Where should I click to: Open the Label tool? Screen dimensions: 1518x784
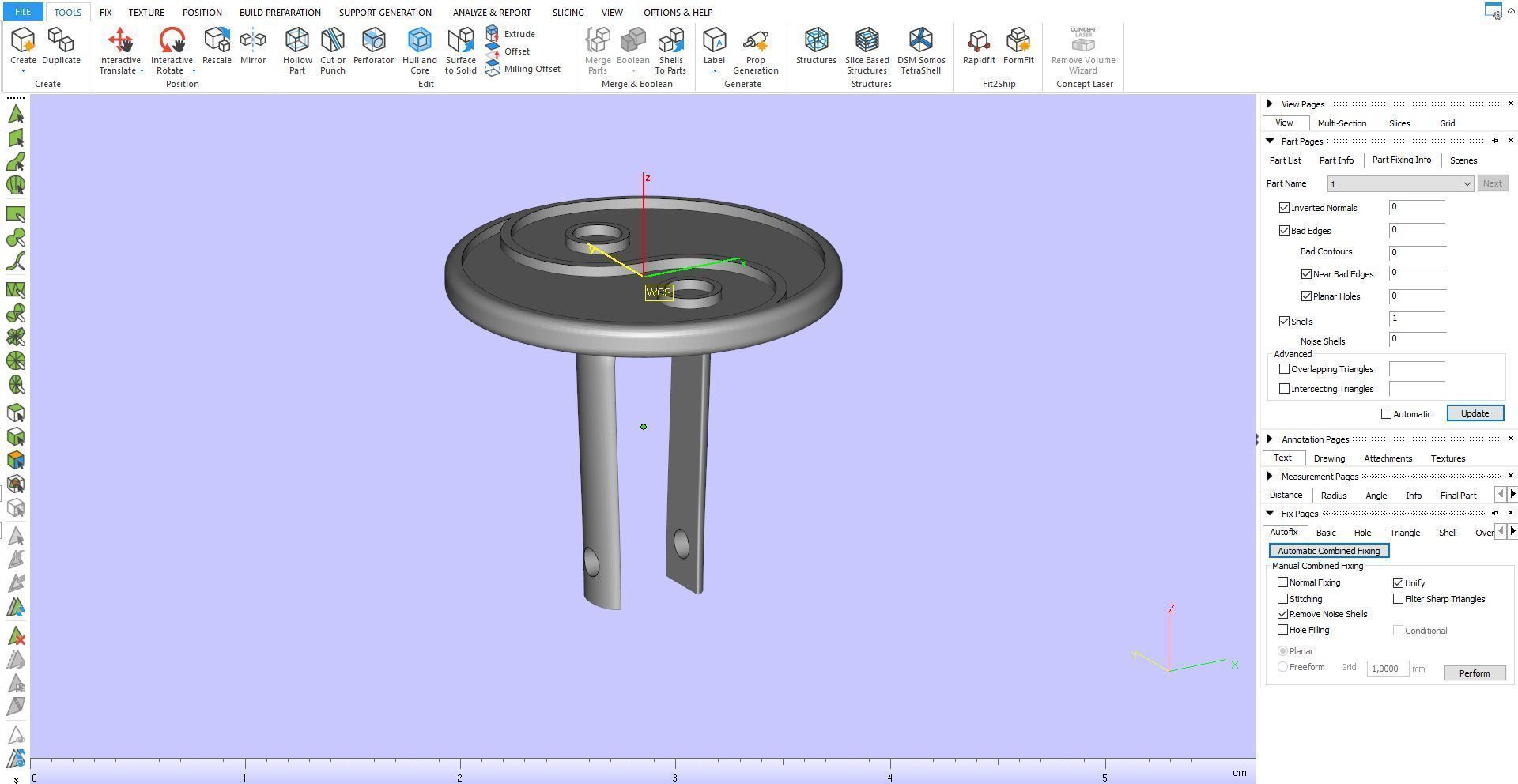tap(714, 46)
